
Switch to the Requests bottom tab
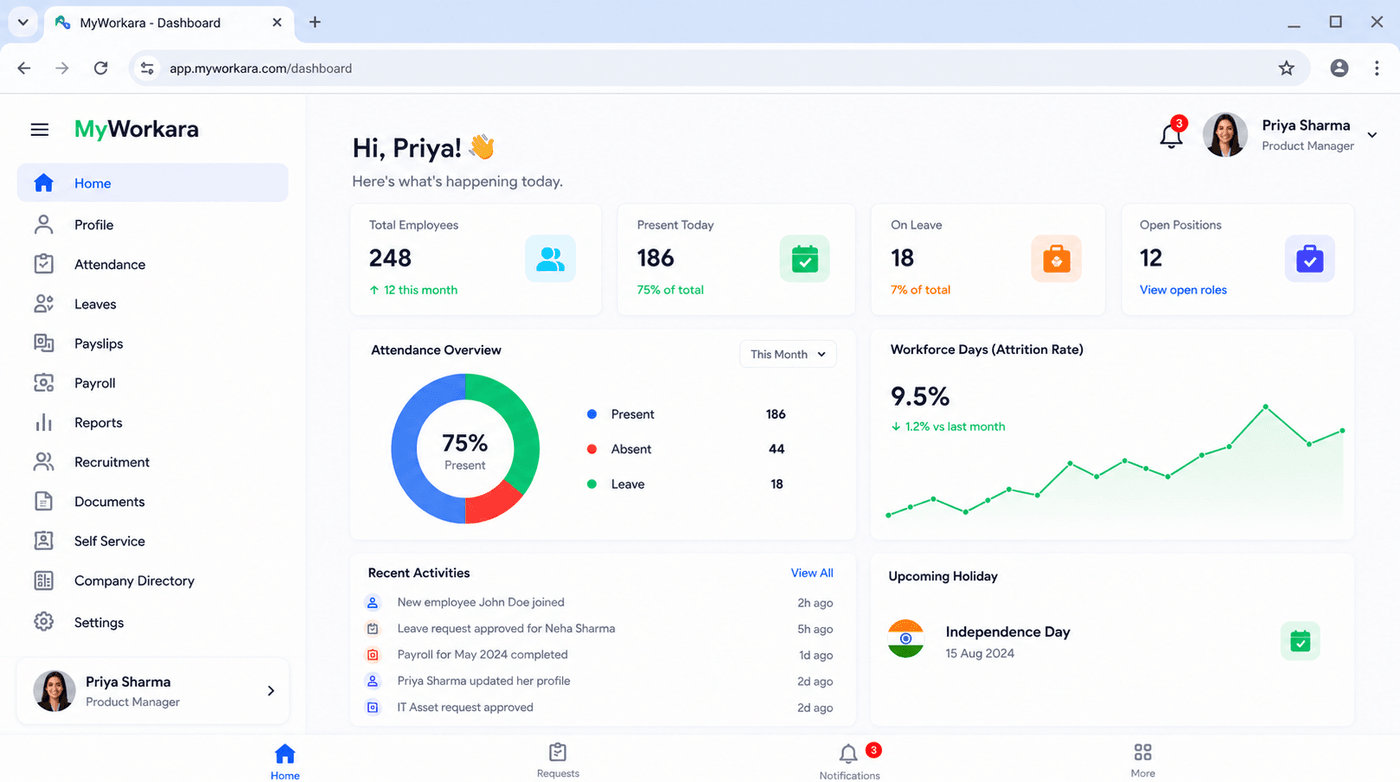coord(558,760)
